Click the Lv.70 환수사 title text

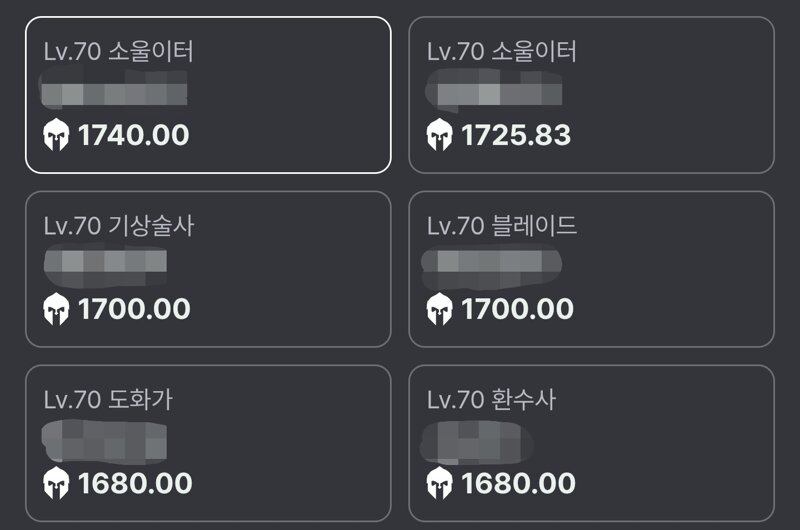(x=491, y=399)
